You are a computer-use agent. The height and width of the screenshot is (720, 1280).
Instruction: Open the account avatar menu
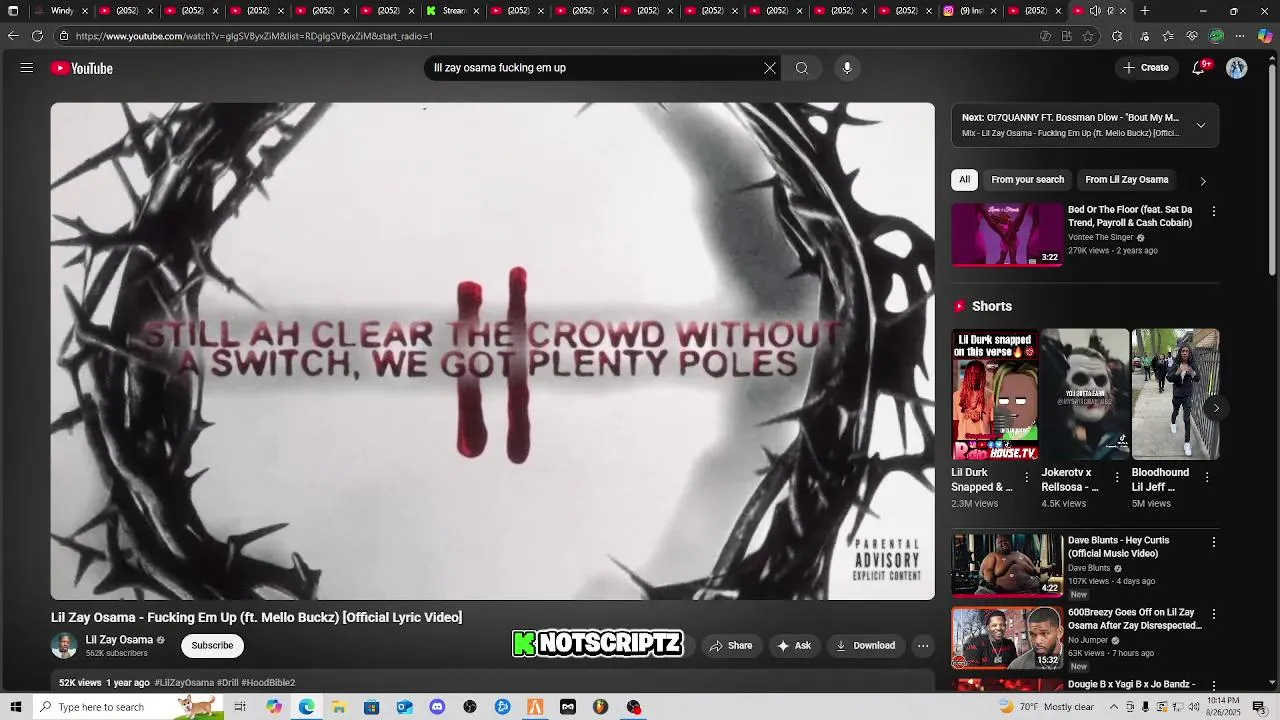(x=1237, y=68)
